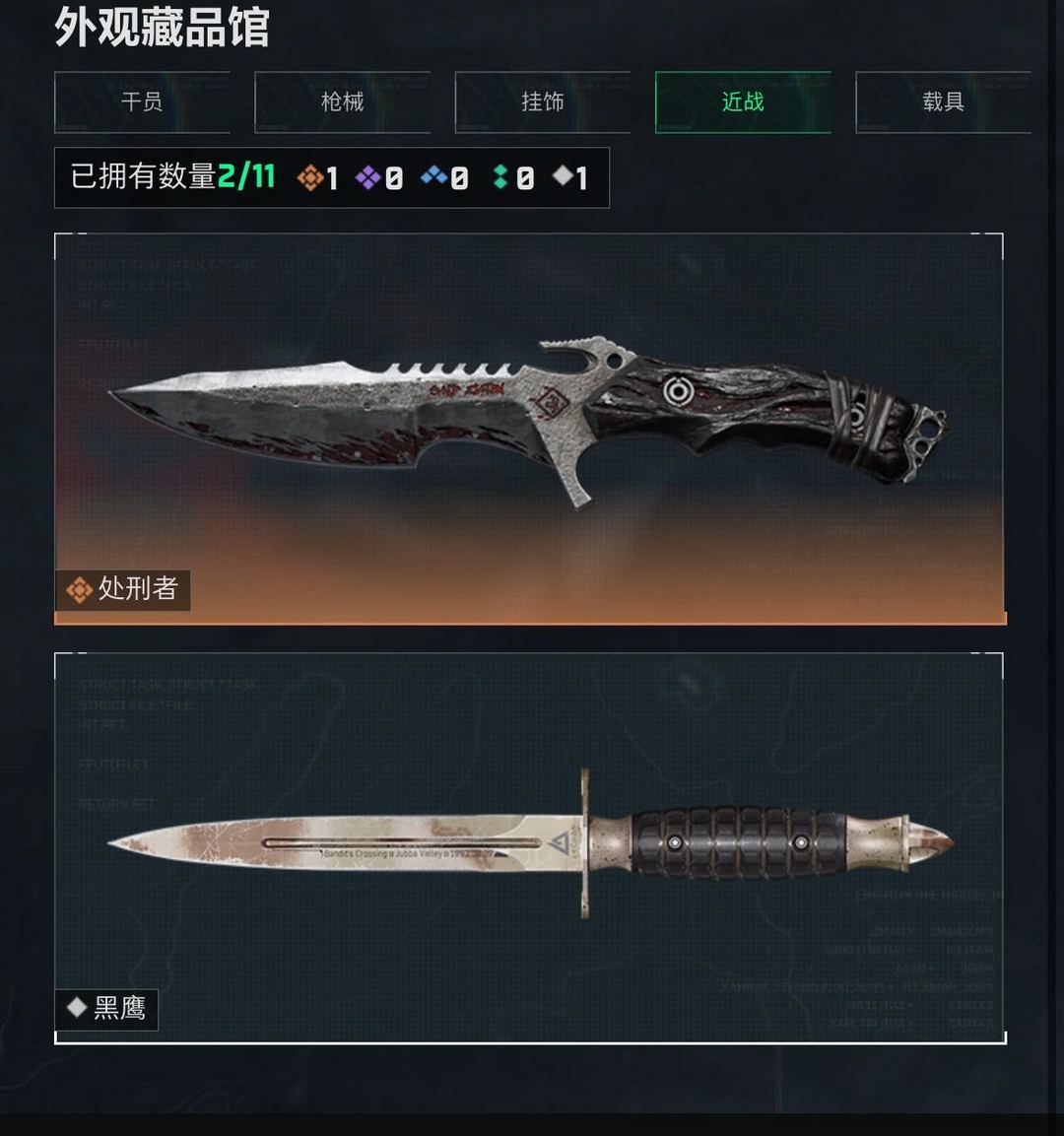The height and width of the screenshot is (1136, 1064).
Task: Click the purple rarity diamond icon
Action: tap(367, 177)
